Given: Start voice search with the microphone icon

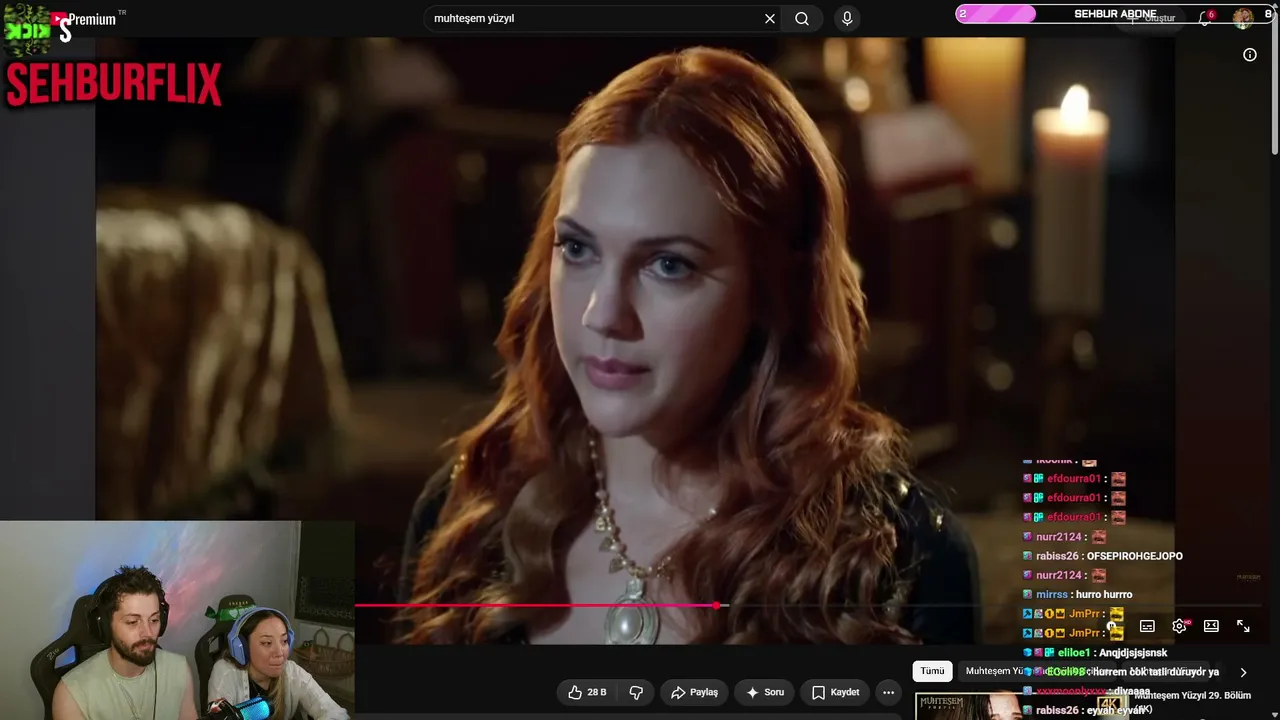Looking at the screenshot, I should click(x=847, y=19).
